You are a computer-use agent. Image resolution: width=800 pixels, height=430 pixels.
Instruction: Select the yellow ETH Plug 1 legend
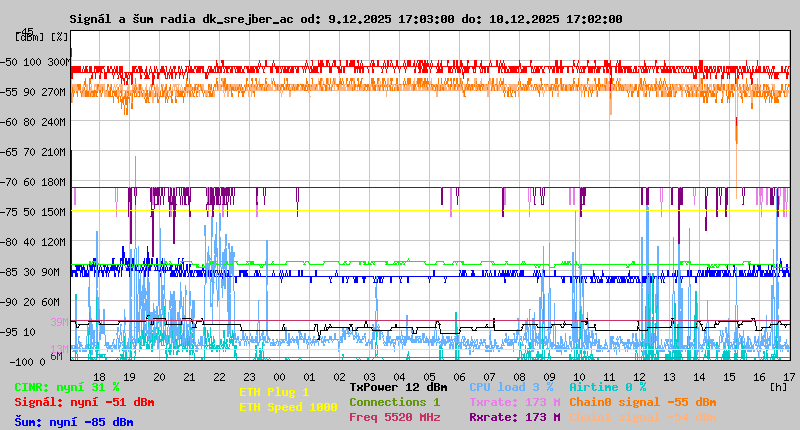pyautogui.click(x=274, y=392)
